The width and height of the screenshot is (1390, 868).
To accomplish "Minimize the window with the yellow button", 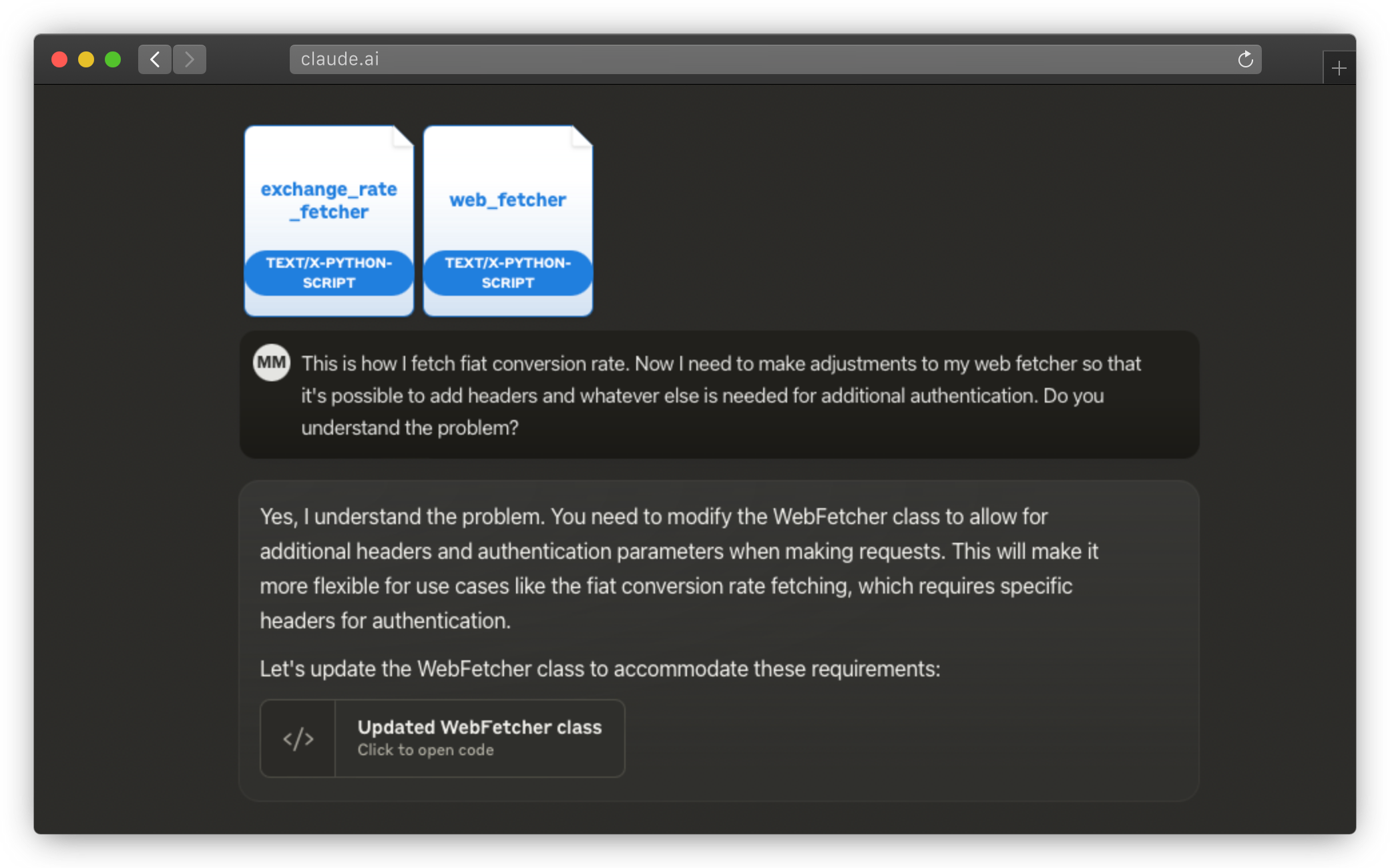I will pos(86,59).
